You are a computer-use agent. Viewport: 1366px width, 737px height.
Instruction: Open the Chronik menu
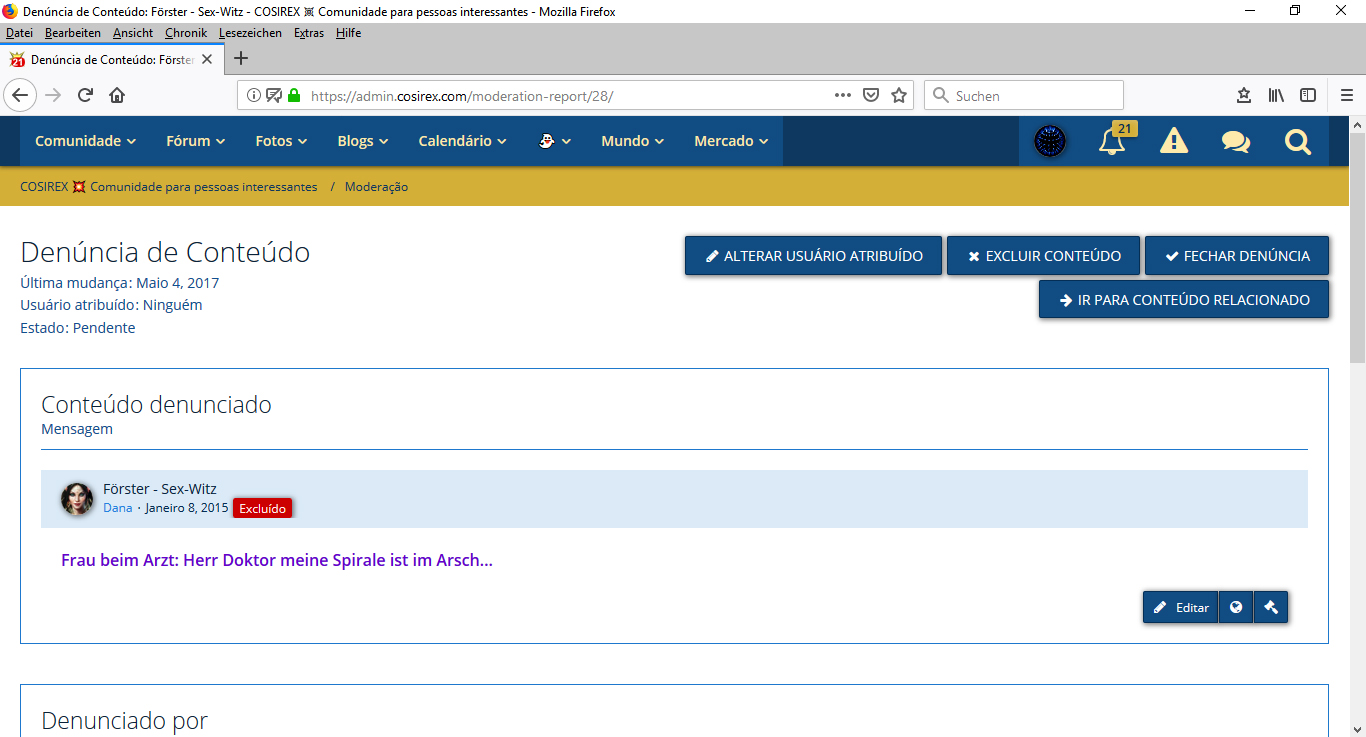point(186,33)
